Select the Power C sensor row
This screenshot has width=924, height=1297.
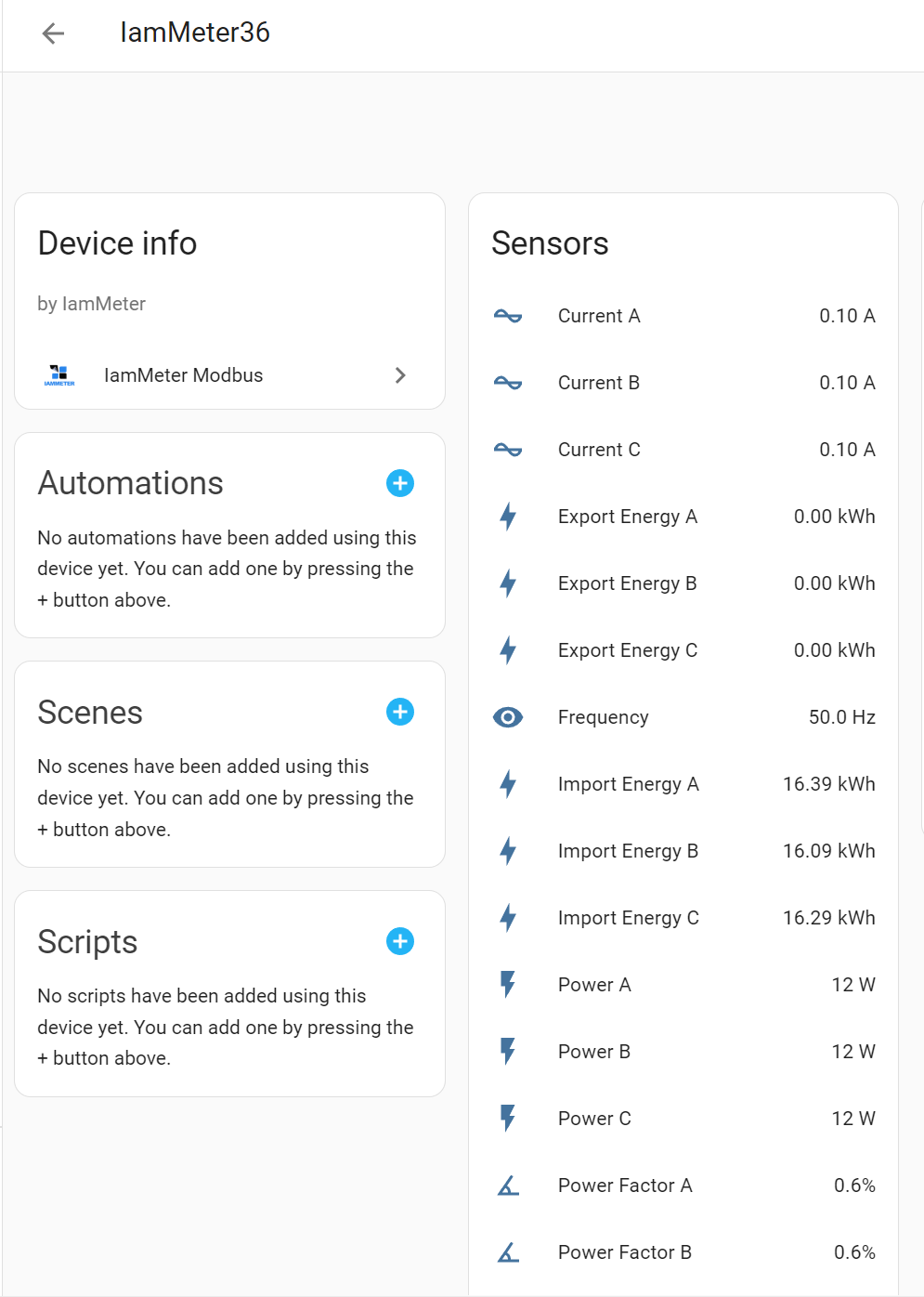click(x=683, y=1119)
